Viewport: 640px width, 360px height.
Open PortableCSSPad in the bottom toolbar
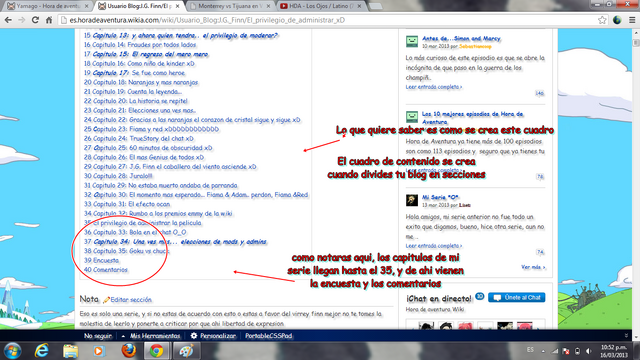click(x=269, y=336)
